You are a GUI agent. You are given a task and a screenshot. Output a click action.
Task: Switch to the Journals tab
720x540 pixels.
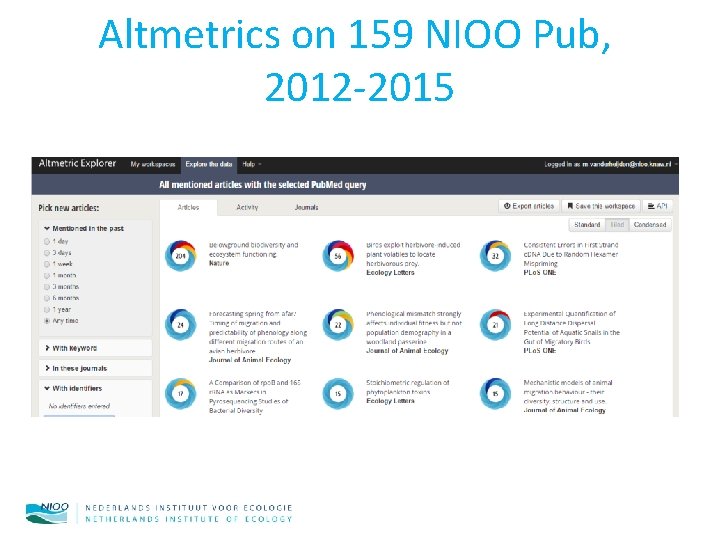tap(306, 208)
